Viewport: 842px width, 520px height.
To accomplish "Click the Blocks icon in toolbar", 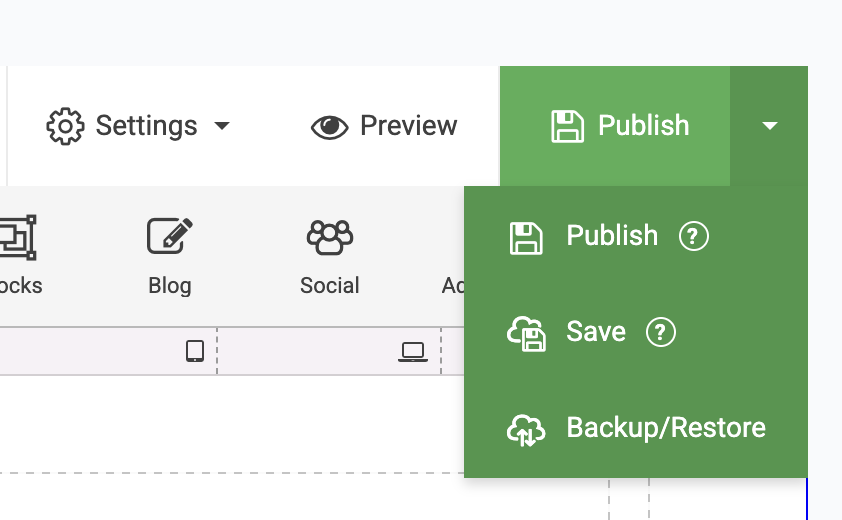I will click(x=16, y=237).
